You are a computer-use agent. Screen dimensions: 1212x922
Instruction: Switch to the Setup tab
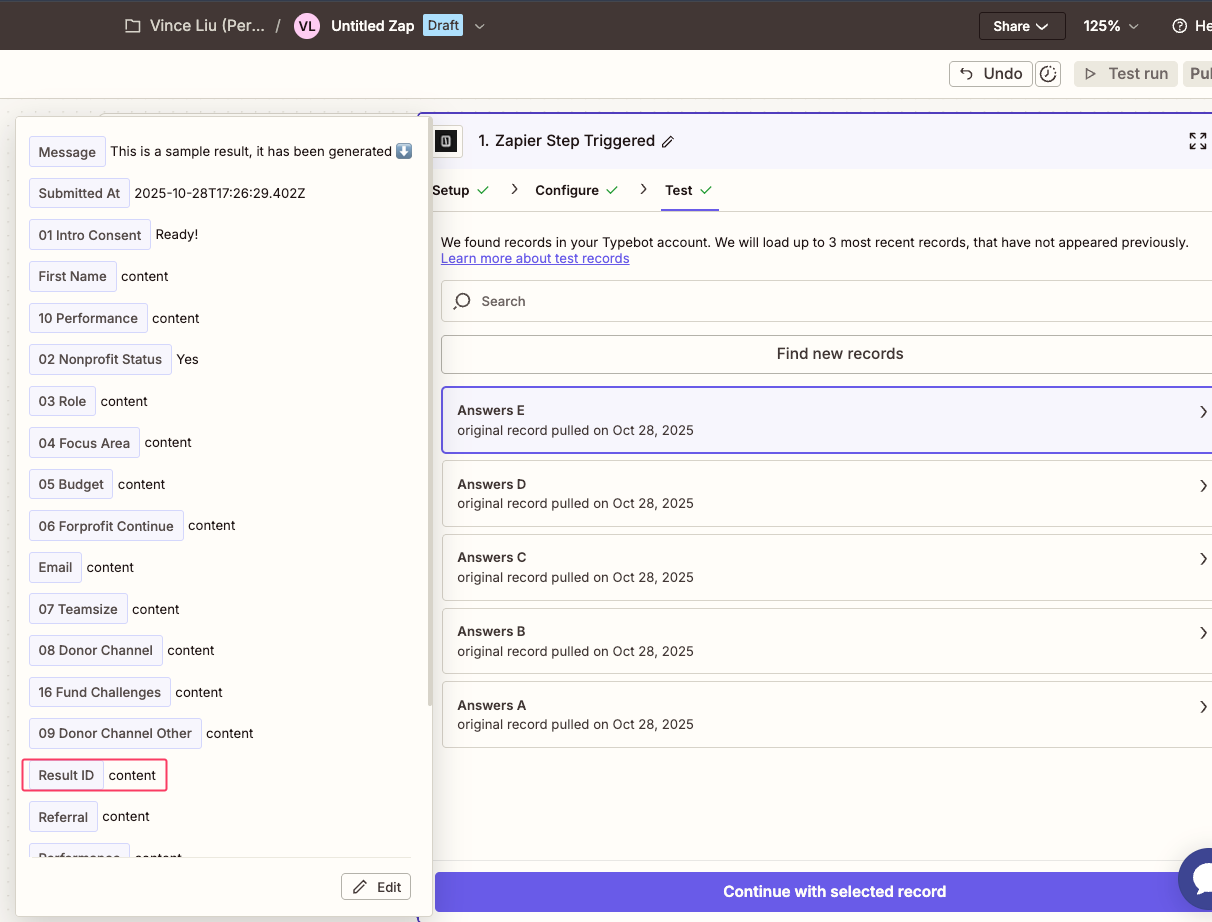(x=451, y=190)
